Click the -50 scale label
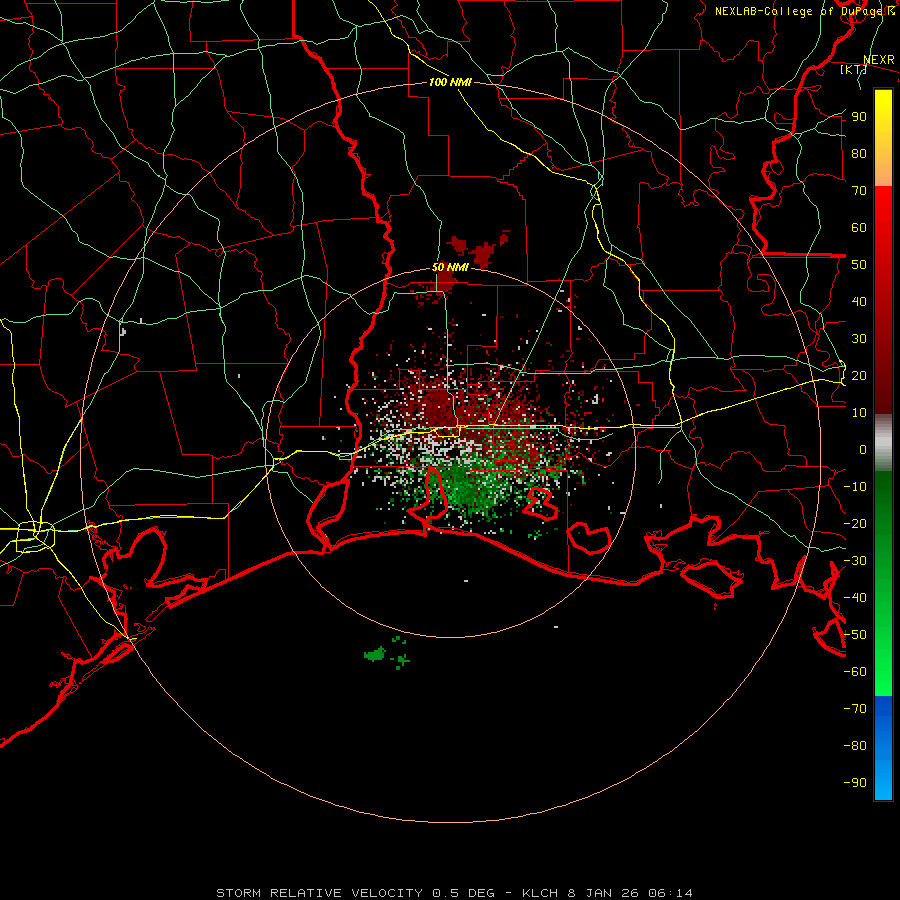This screenshot has width=900, height=900. (855, 635)
